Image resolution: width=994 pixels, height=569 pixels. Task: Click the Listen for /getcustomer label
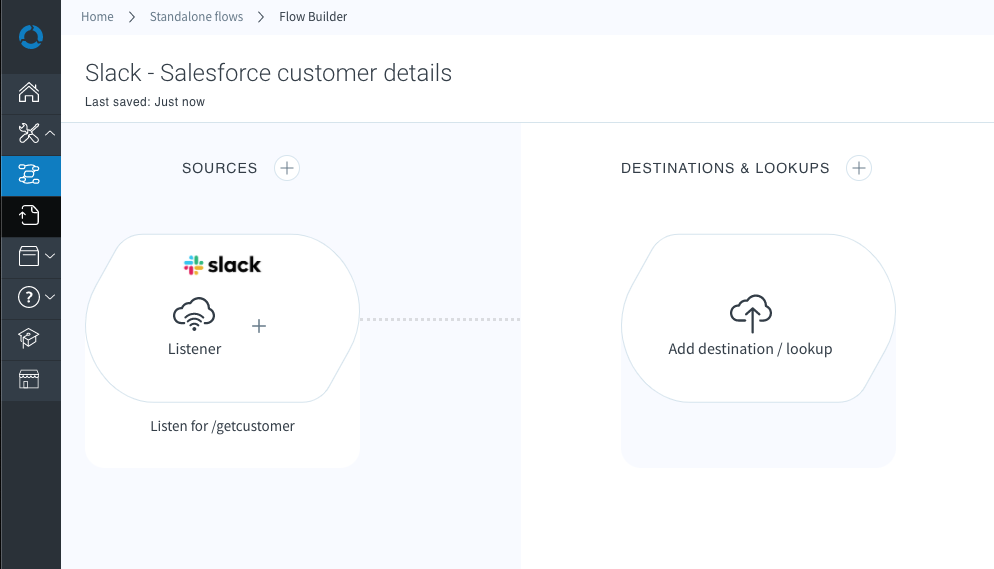click(x=223, y=426)
